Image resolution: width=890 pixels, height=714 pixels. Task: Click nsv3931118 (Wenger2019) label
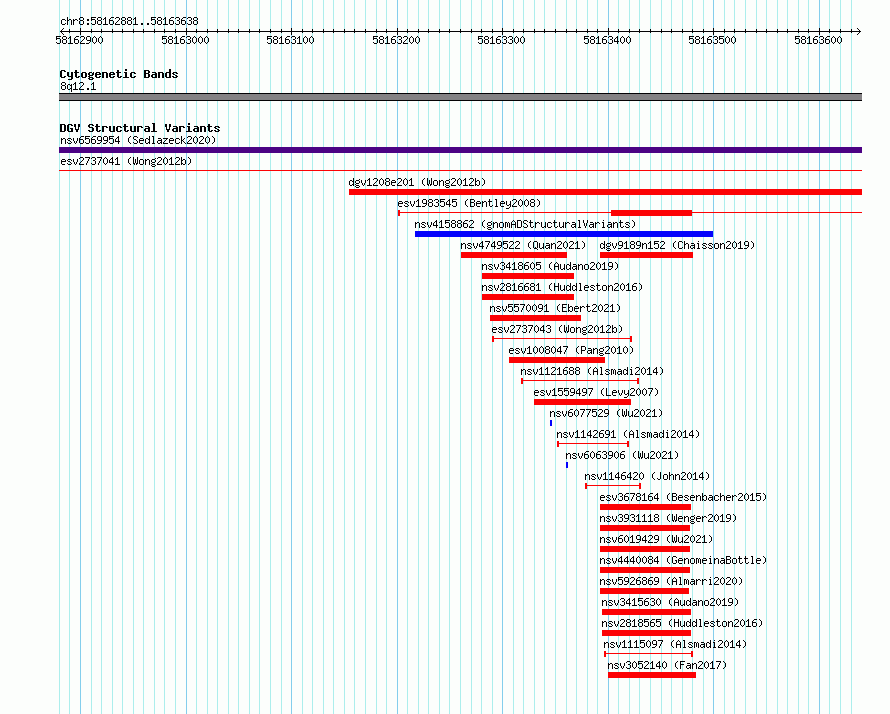pos(668,518)
